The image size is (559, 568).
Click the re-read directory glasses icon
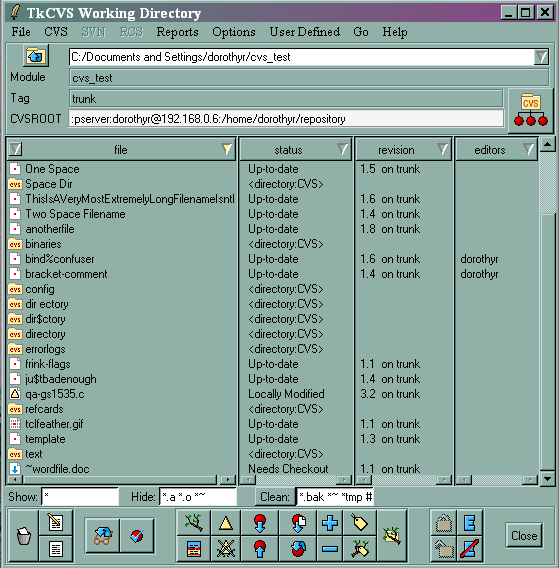pyautogui.click(x=103, y=536)
